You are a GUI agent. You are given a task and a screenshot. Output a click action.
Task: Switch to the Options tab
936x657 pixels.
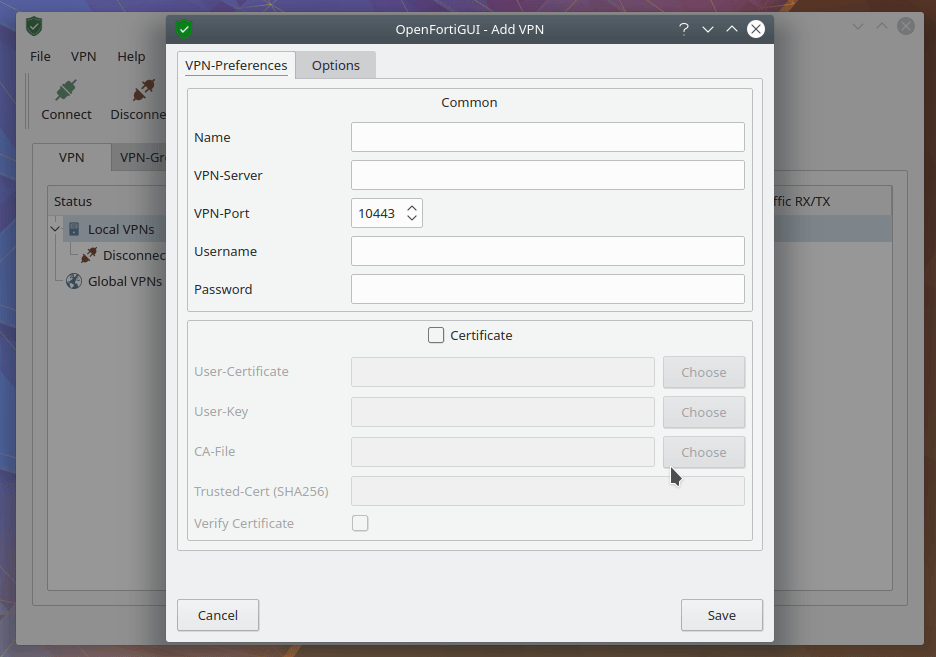[335, 65]
